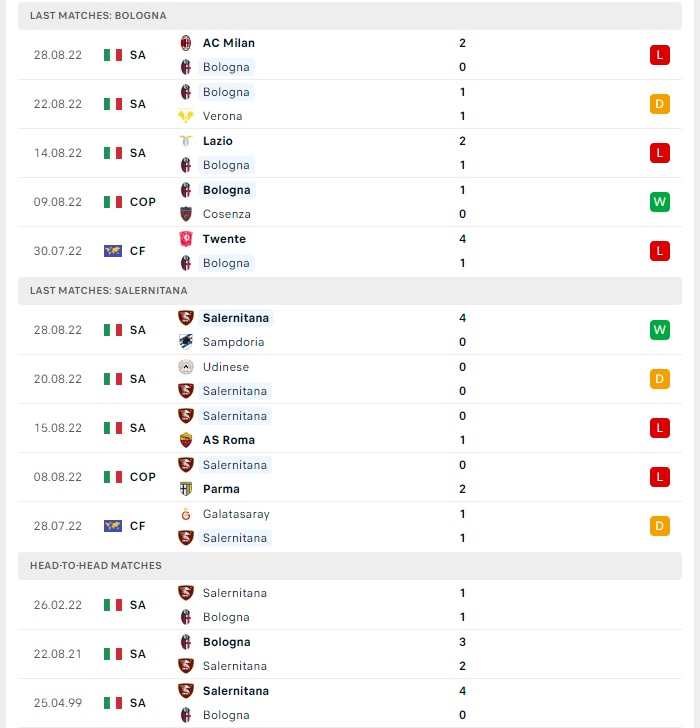The image size is (700, 728).
Task: Open the Head-to-Head Matches header
Action: 350,566
